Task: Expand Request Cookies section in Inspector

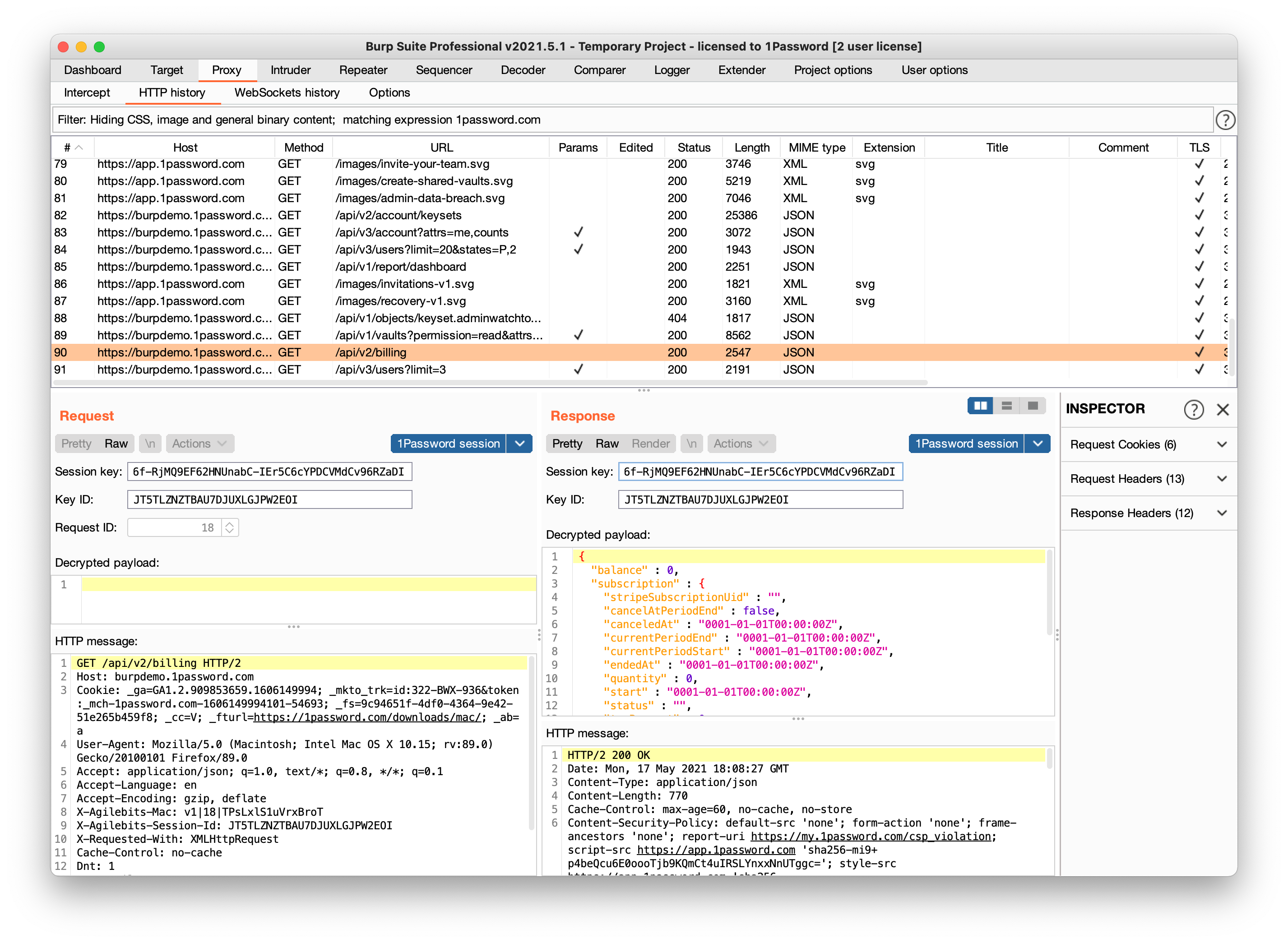Action: [1148, 444]
